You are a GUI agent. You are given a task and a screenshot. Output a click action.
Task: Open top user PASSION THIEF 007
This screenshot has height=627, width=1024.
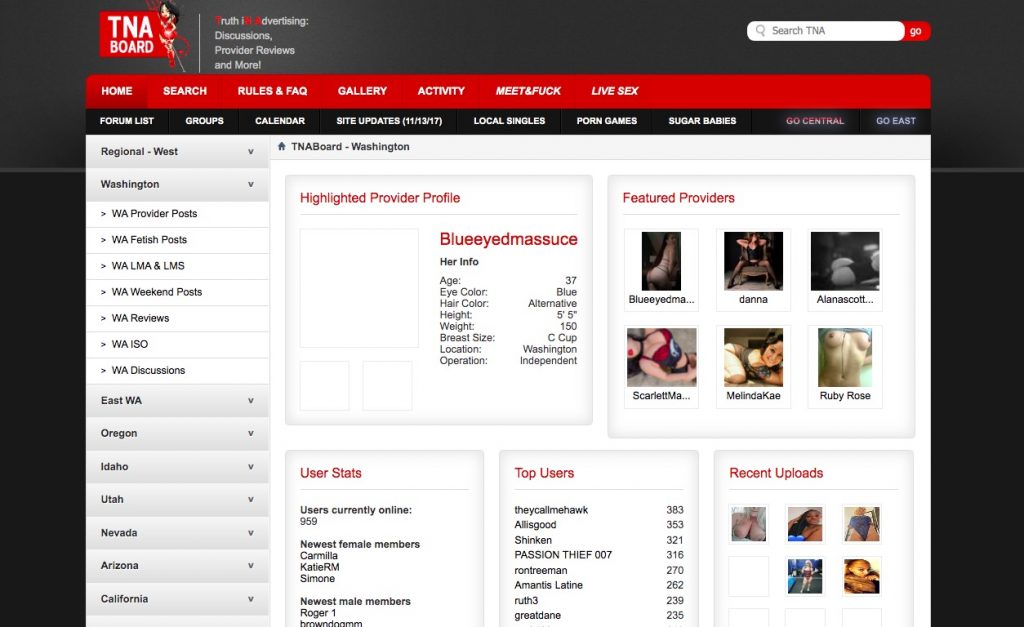coord(563,555)
